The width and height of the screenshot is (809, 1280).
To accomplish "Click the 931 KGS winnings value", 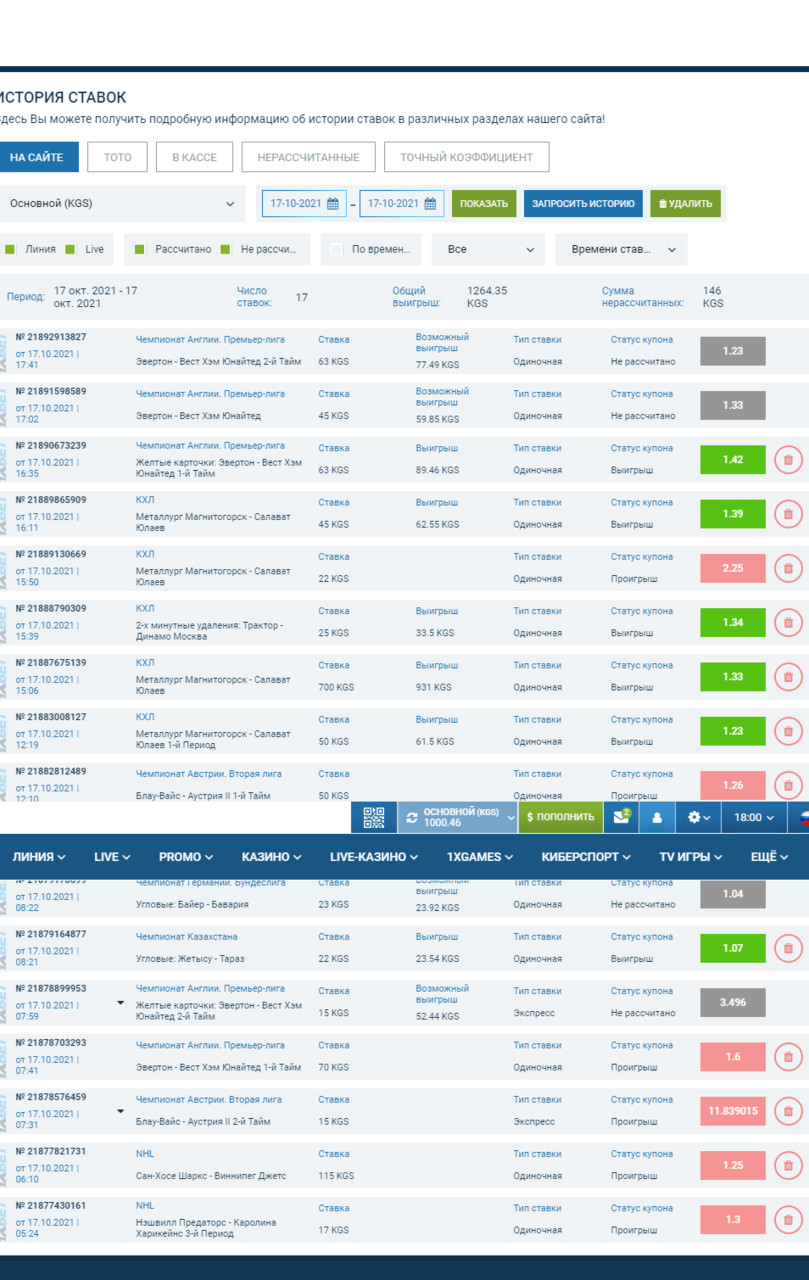I will (434, 687).
